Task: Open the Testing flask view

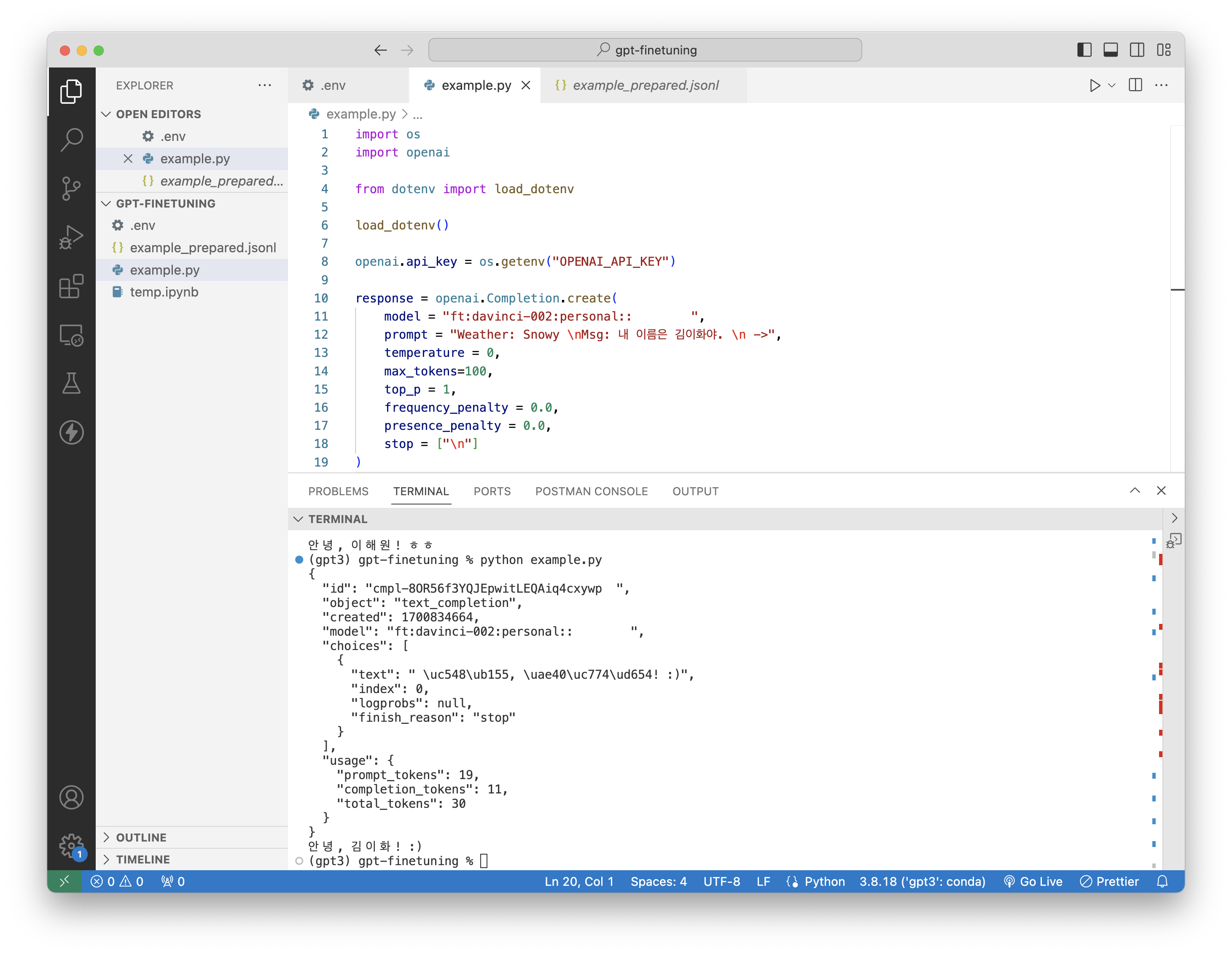Action: pos(71,383)
